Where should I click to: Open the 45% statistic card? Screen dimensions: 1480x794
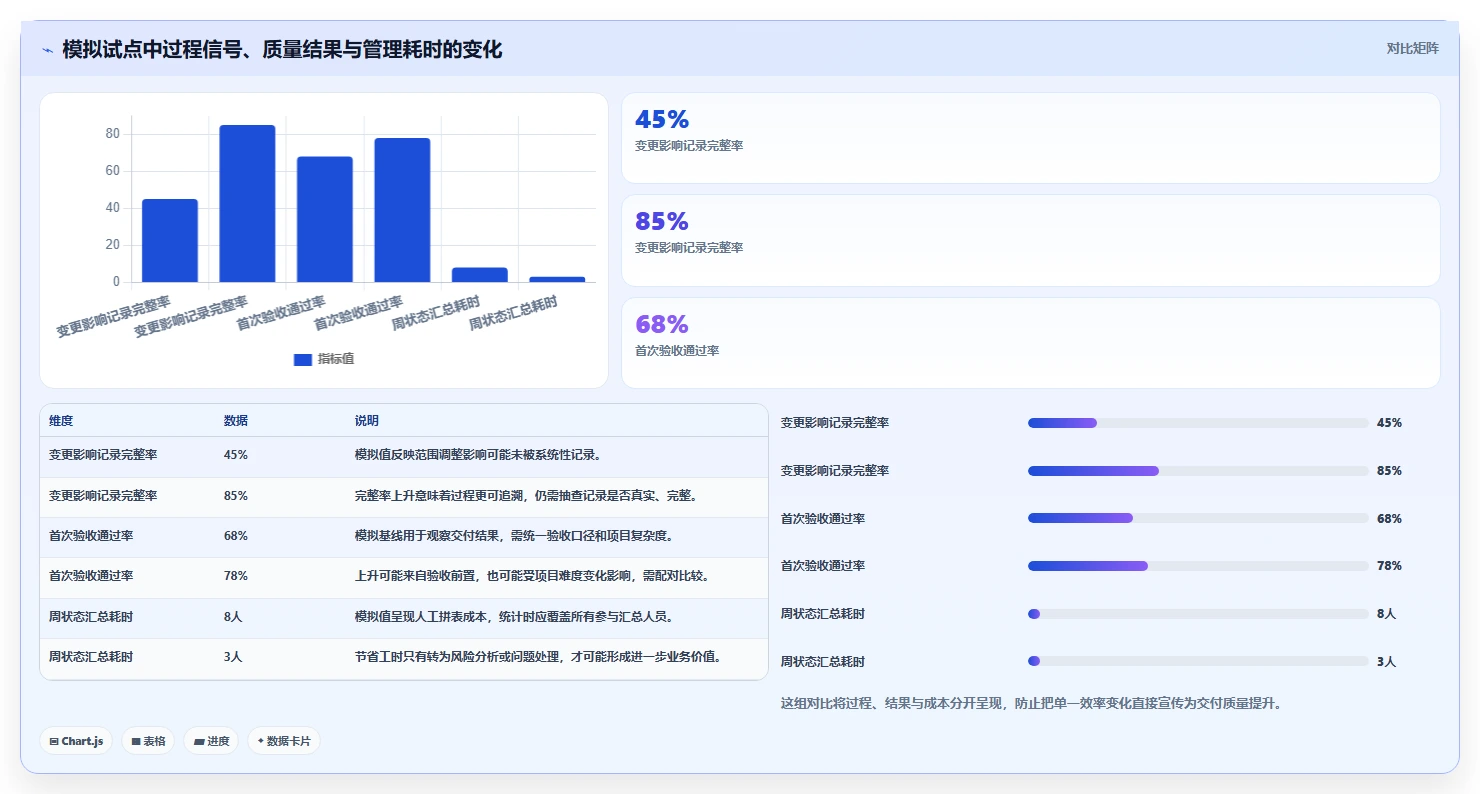(x=1031, y=138)
